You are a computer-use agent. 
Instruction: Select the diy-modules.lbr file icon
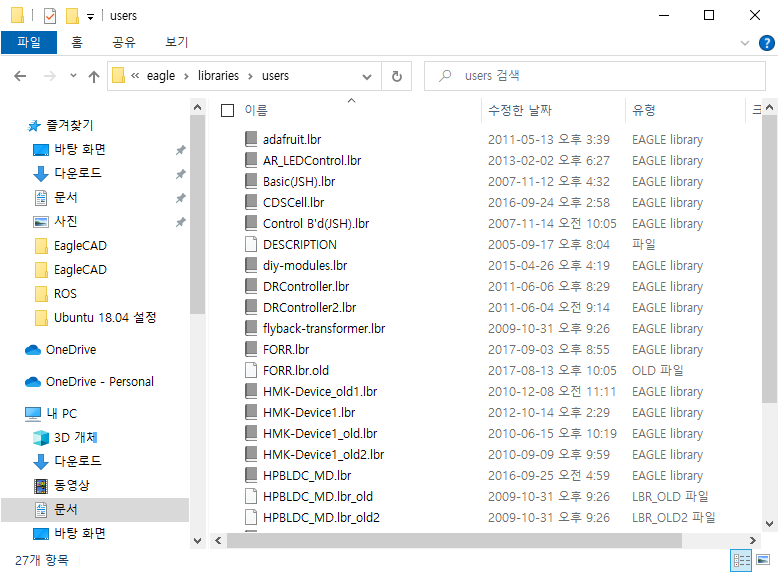251,265
